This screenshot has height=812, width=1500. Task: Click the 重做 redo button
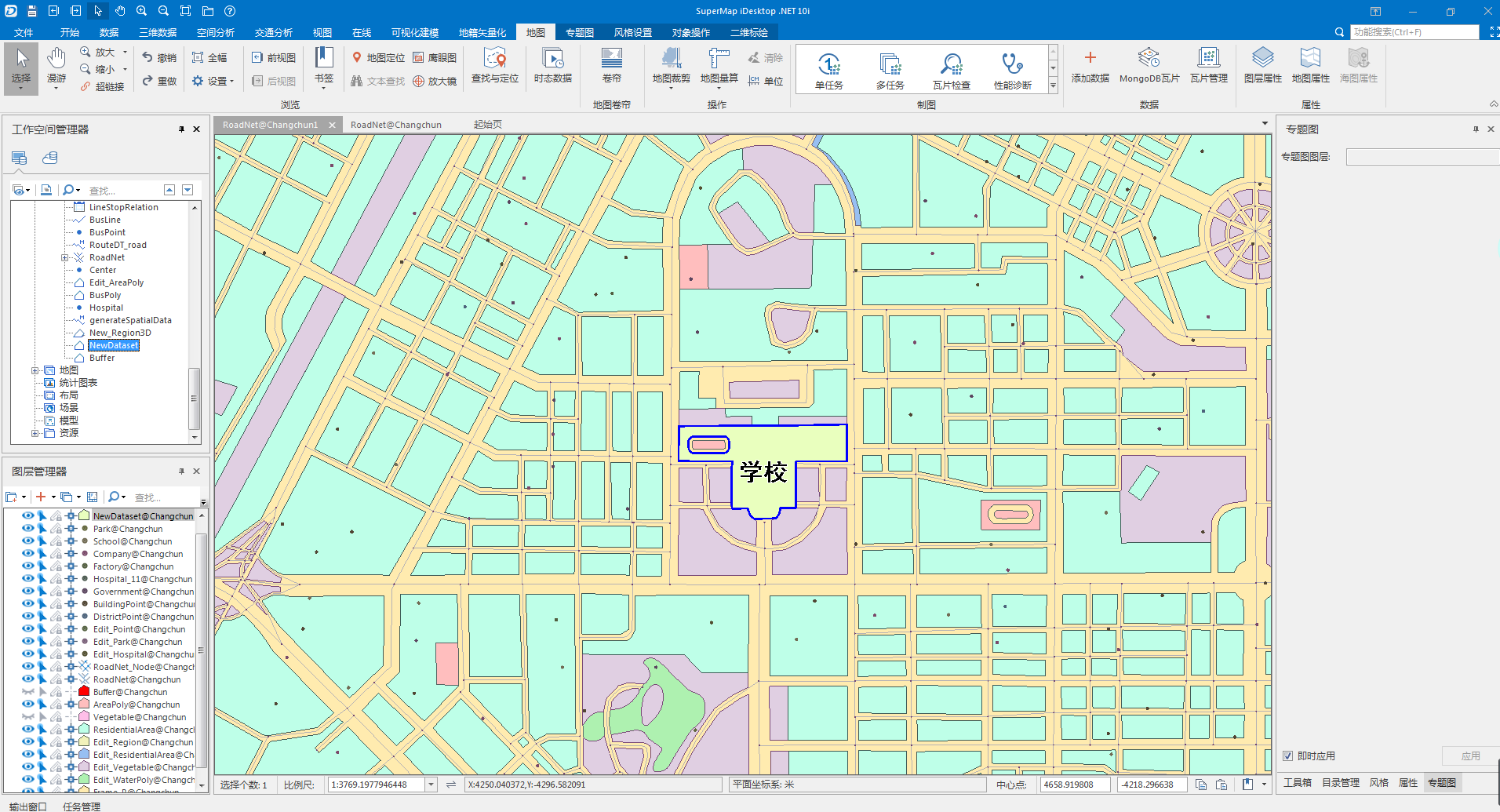tap(159, 81)
